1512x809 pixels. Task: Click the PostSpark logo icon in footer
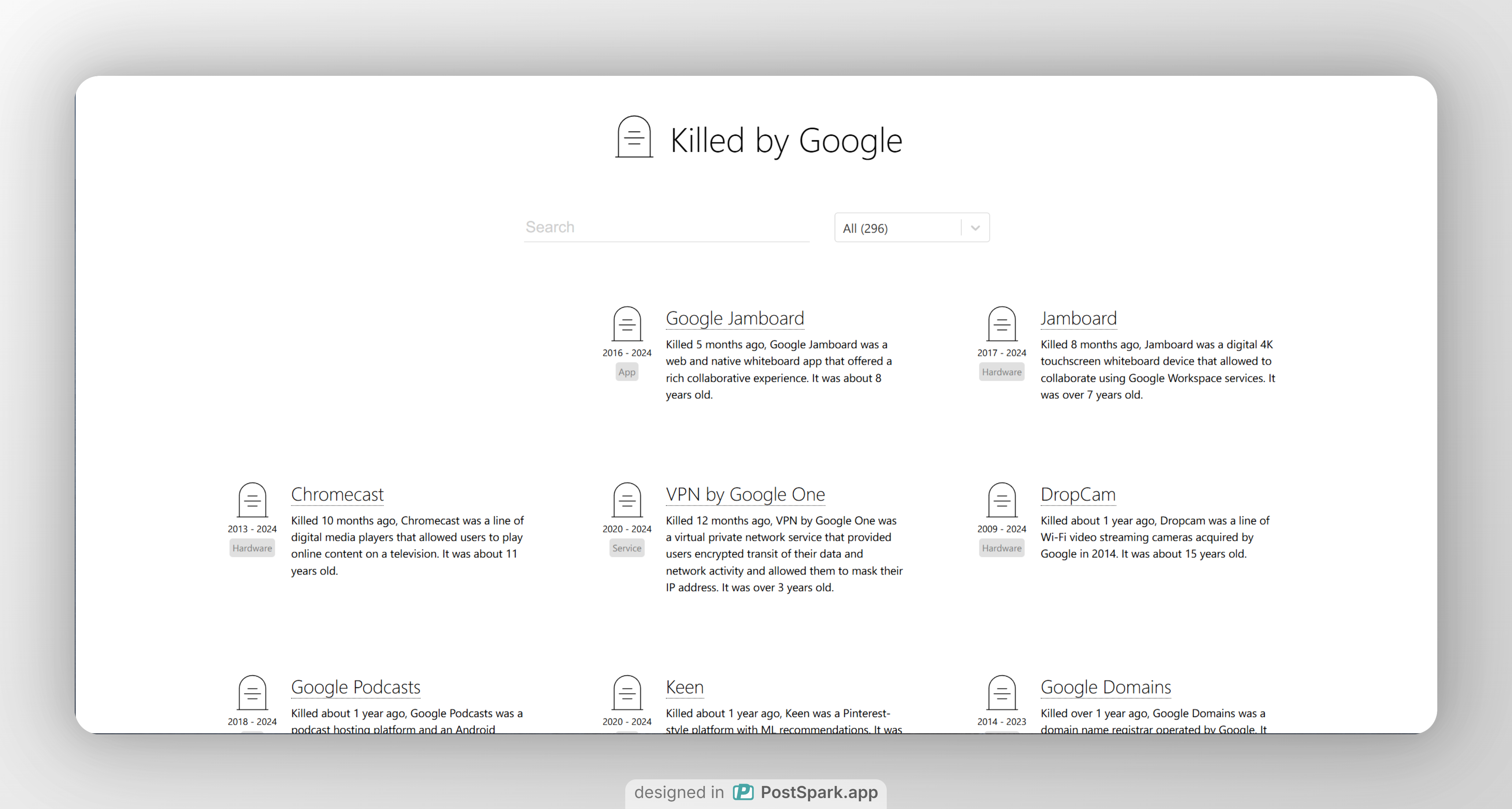[x=743, y=792]
